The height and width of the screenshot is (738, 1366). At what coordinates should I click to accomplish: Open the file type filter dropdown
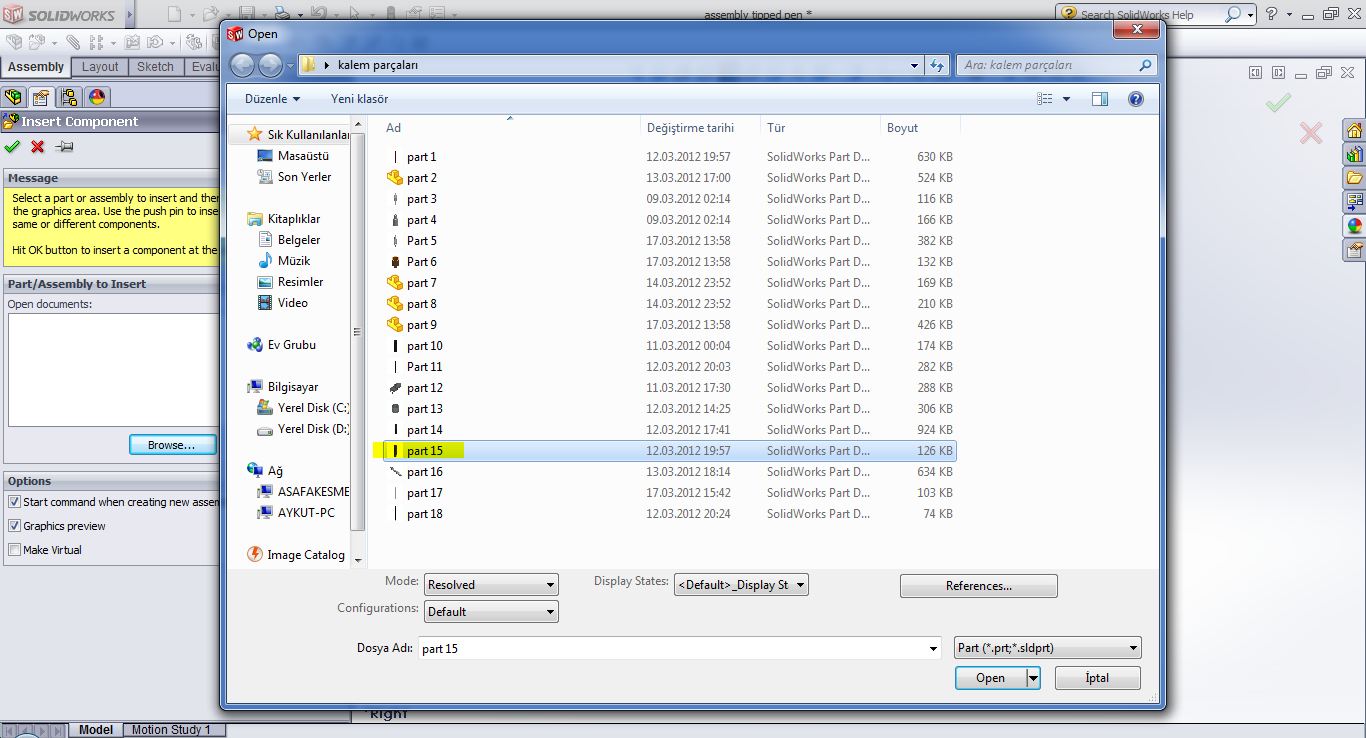(x=1047, y=648)
